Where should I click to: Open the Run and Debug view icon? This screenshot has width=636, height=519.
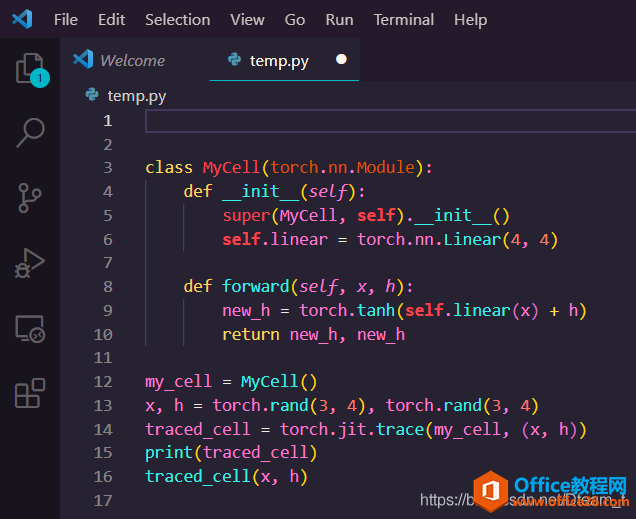pos(30,263)
